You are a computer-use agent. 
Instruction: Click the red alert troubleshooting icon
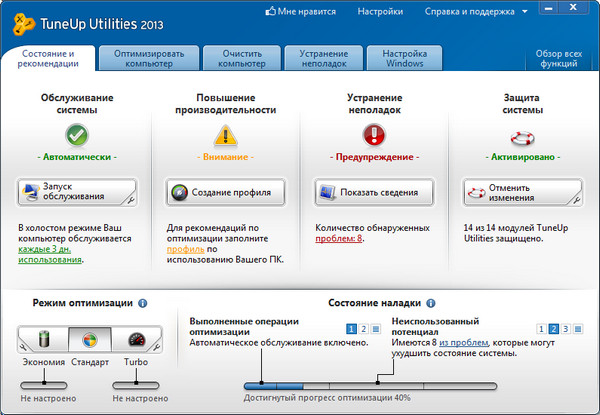[x=373, y=134]
